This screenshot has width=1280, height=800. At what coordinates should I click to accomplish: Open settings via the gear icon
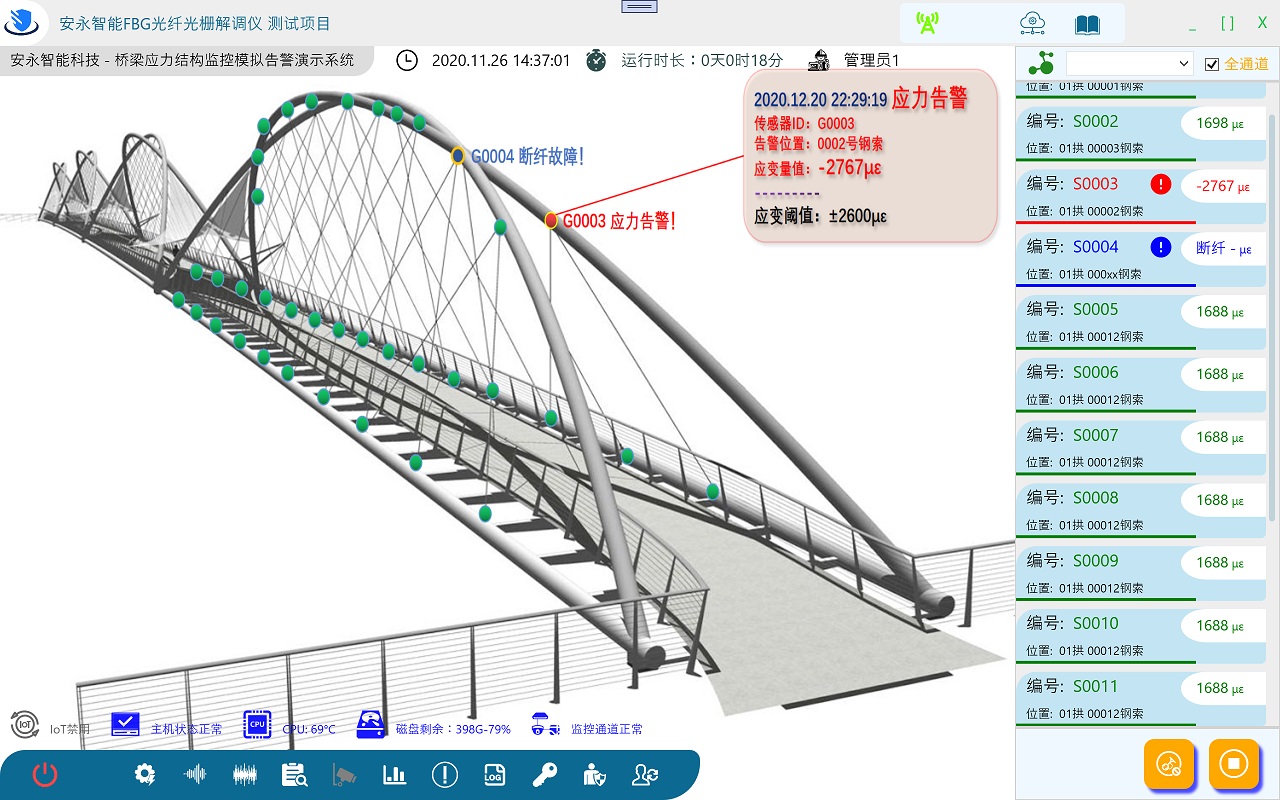(145, 774)
